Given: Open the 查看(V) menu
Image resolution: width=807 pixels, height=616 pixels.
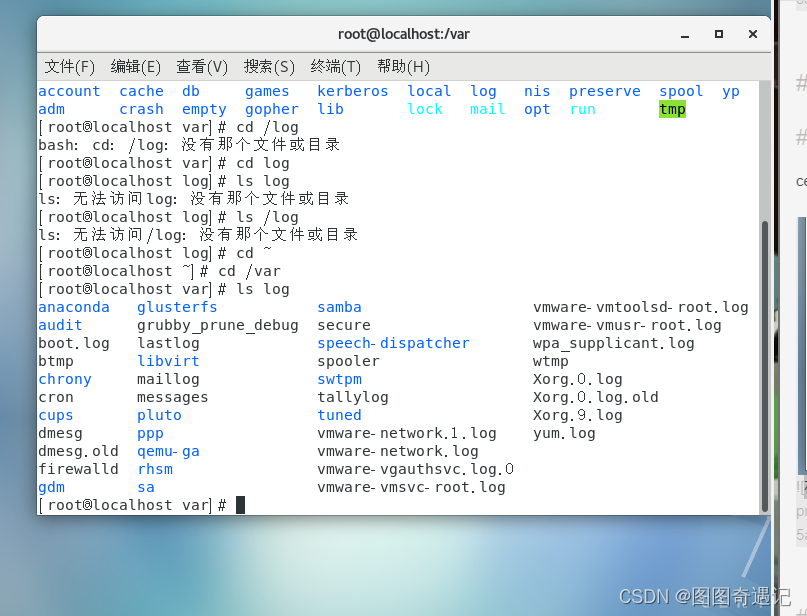Looking at the screenshot, I should [x=202, y=66].
